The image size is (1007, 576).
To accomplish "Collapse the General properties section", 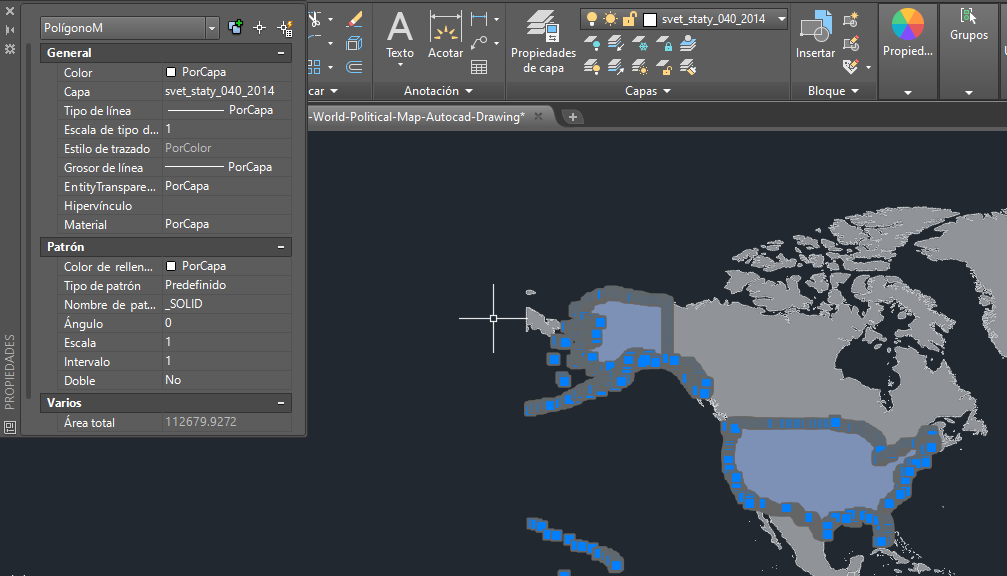I will [x=283, y=52].
